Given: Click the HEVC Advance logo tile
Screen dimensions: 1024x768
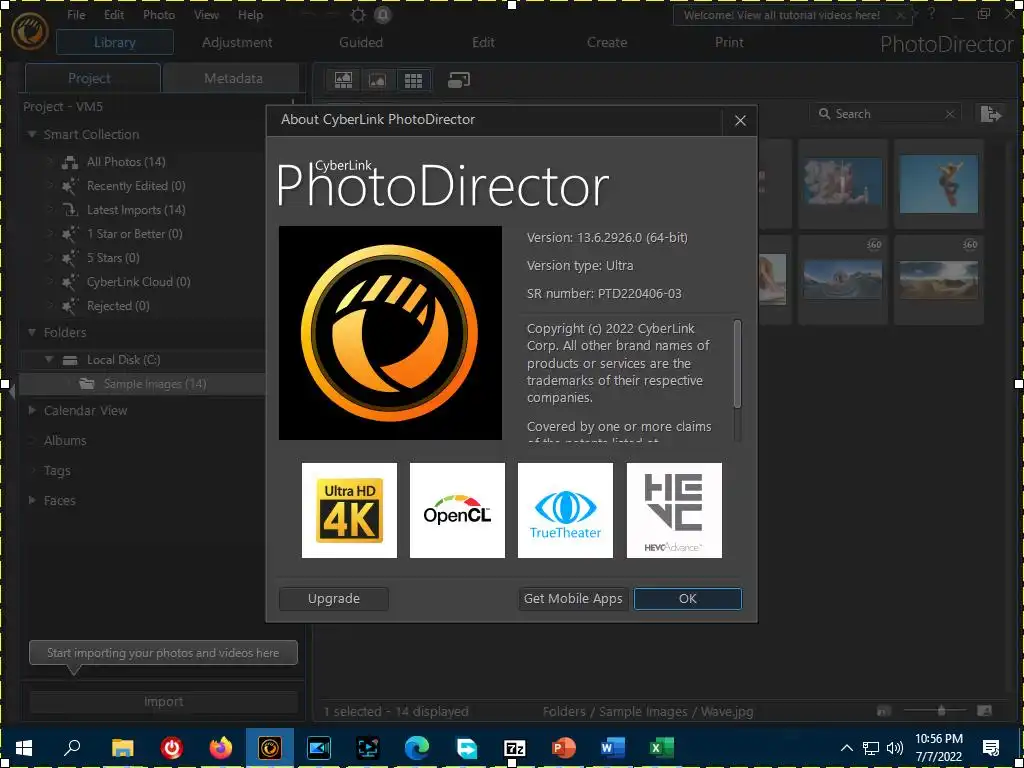Looking at the screenshot, I should tap(674, 511).
